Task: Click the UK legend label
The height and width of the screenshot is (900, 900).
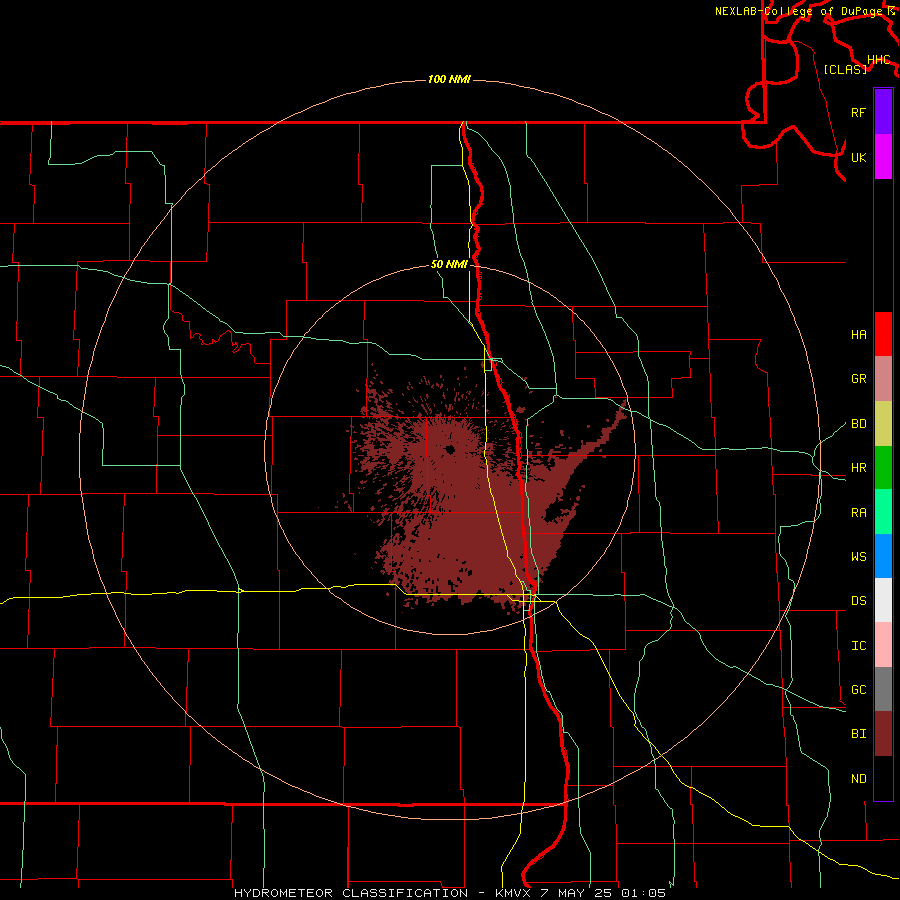Action: coord(858,157)
